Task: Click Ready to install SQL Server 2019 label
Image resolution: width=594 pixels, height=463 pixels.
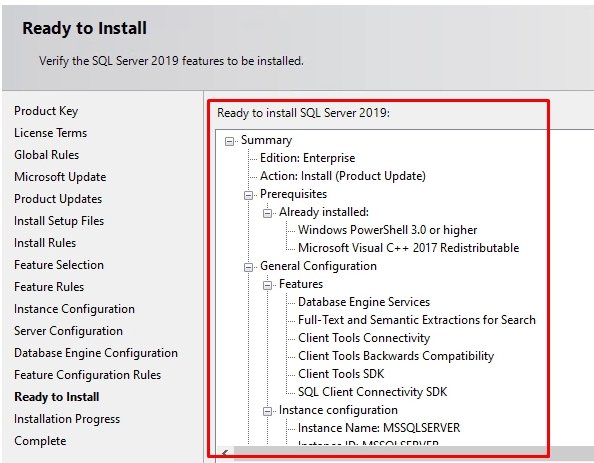Action: (303, 113)
